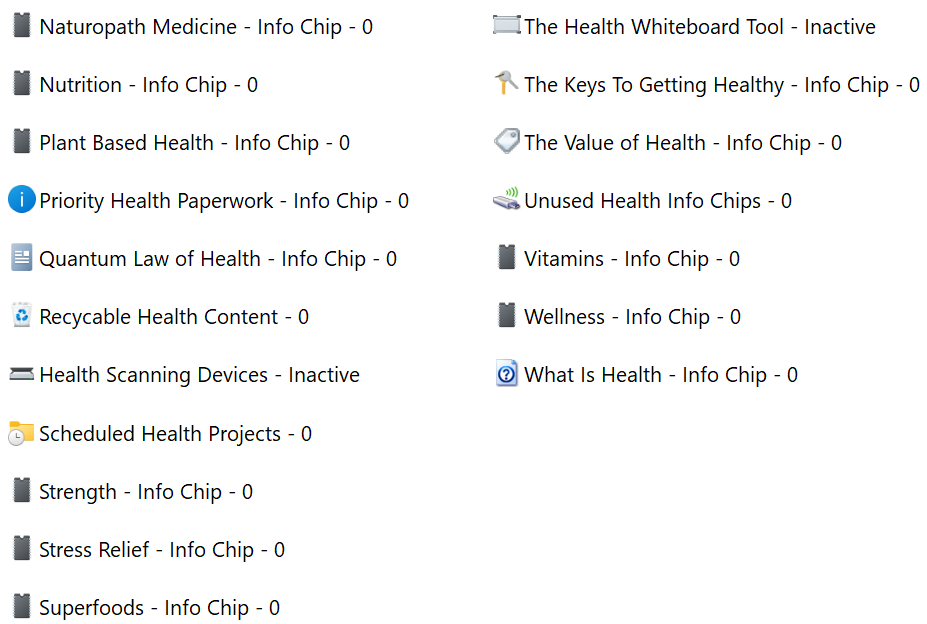Screen dimensions: 927x624
Task: Select Vitamins - Info Chip label
Action: (x=631, y=259)
